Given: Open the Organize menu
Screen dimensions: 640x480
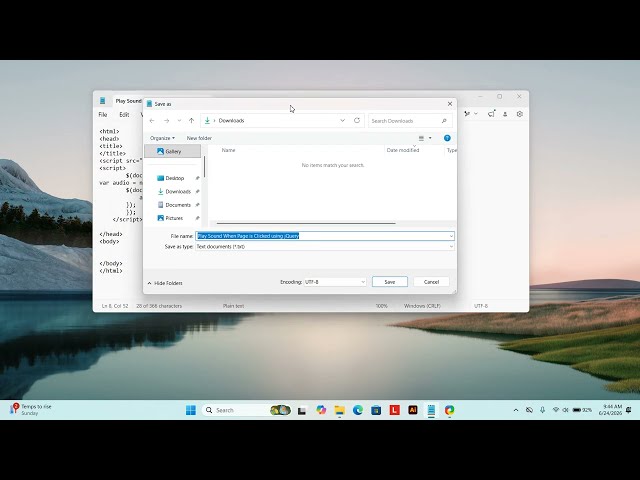Looking at the screenshot, I should click(162, 138).
